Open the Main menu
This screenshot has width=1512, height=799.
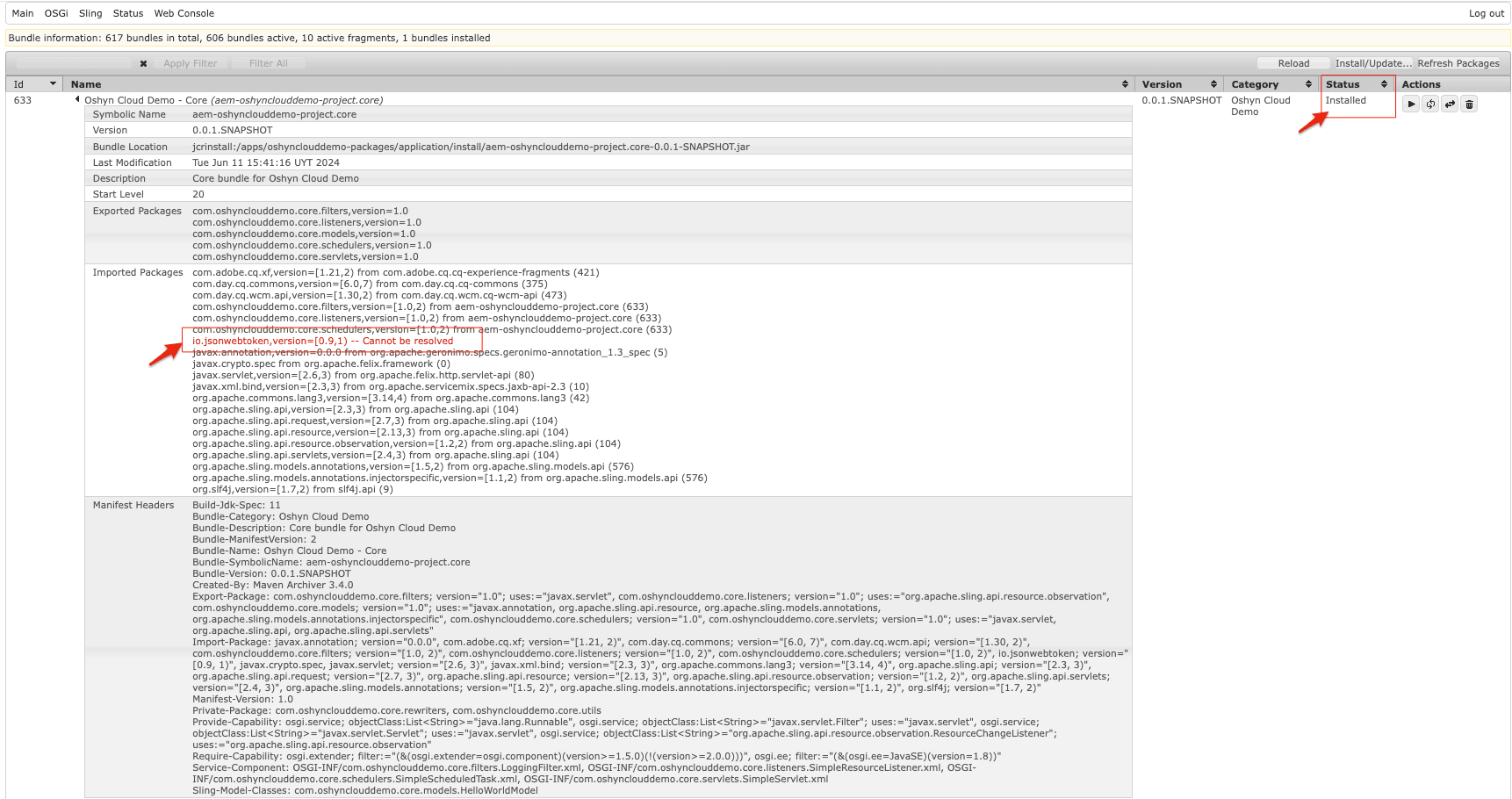pos(23,13)
